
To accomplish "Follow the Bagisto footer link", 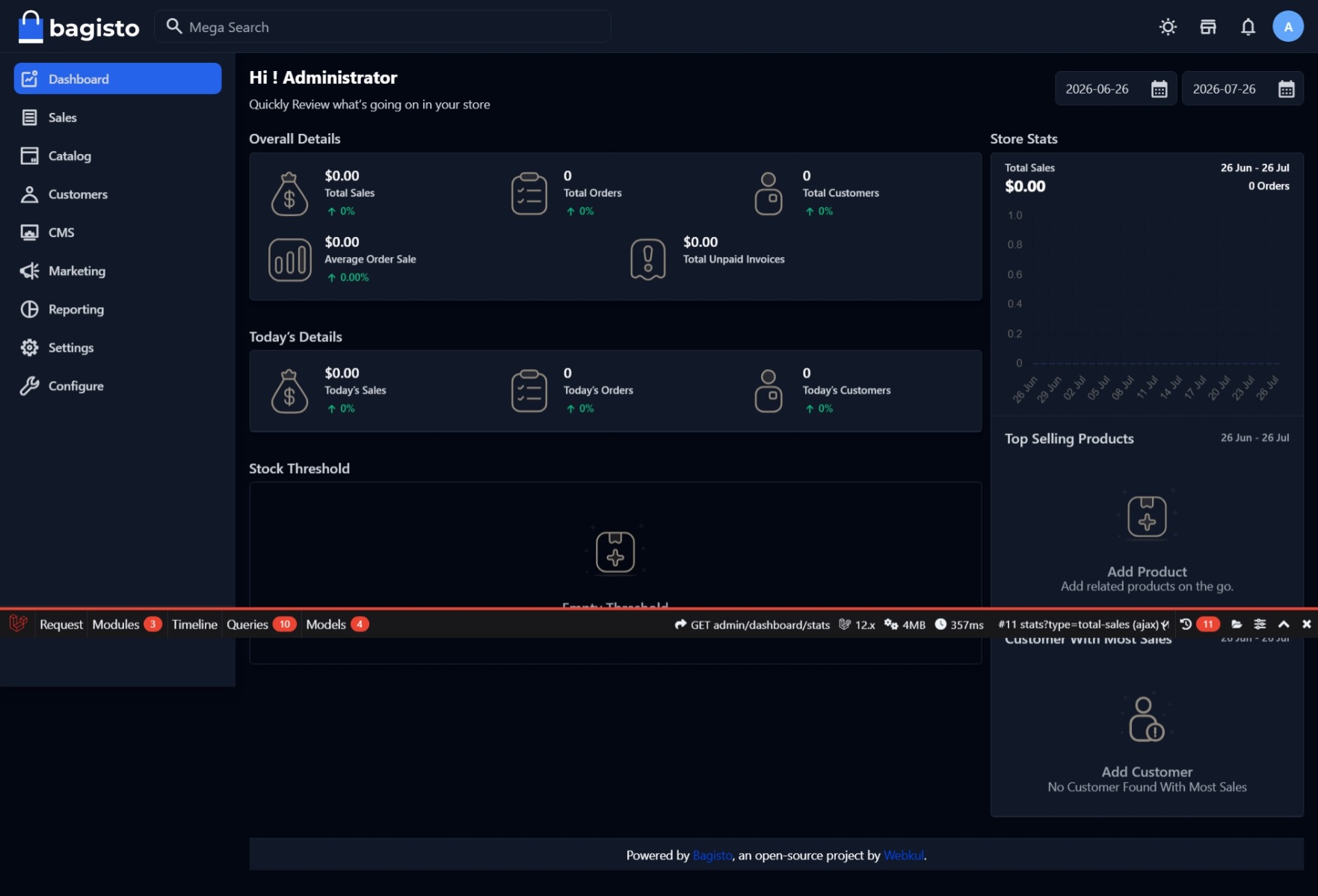I will click(x=712, y=856).
